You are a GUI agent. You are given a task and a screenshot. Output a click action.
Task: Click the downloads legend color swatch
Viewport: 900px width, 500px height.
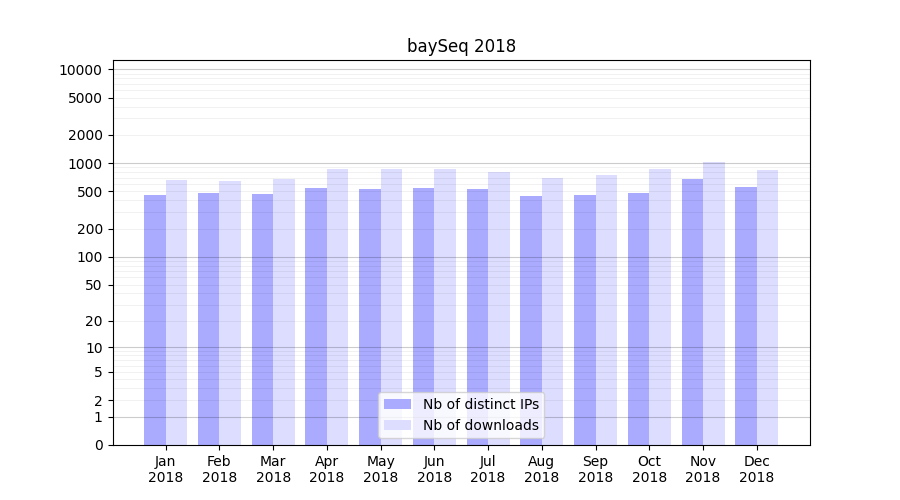coord(397,425)
